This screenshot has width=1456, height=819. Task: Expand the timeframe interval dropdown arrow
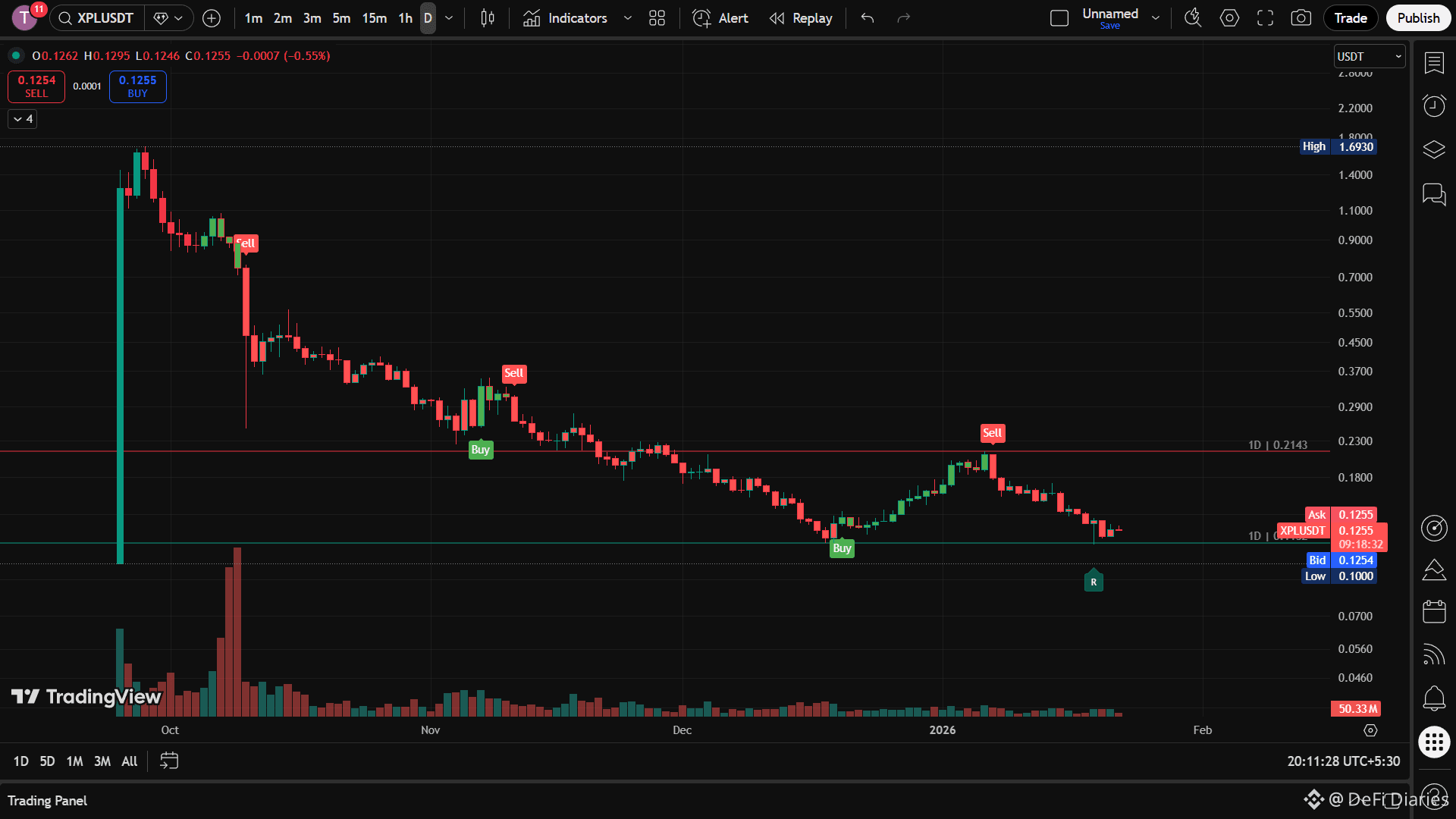[449, 18]
